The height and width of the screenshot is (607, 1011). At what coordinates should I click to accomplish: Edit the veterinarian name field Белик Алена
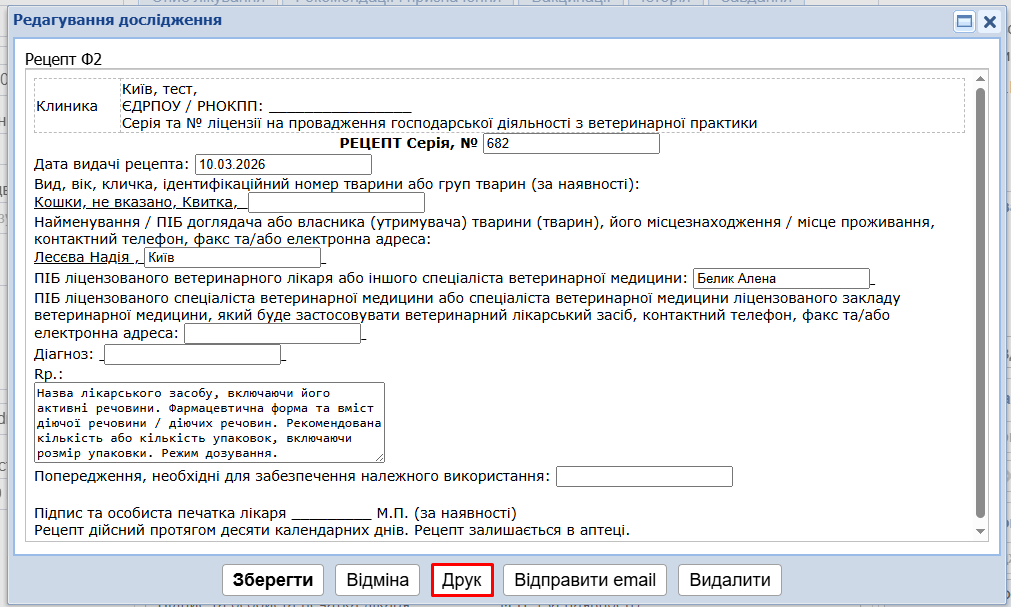pyautogui.click(x=780, y=278)
